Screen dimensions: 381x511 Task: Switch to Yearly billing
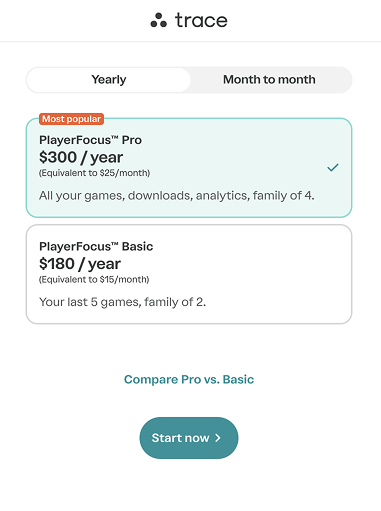(x=109, y=80)
